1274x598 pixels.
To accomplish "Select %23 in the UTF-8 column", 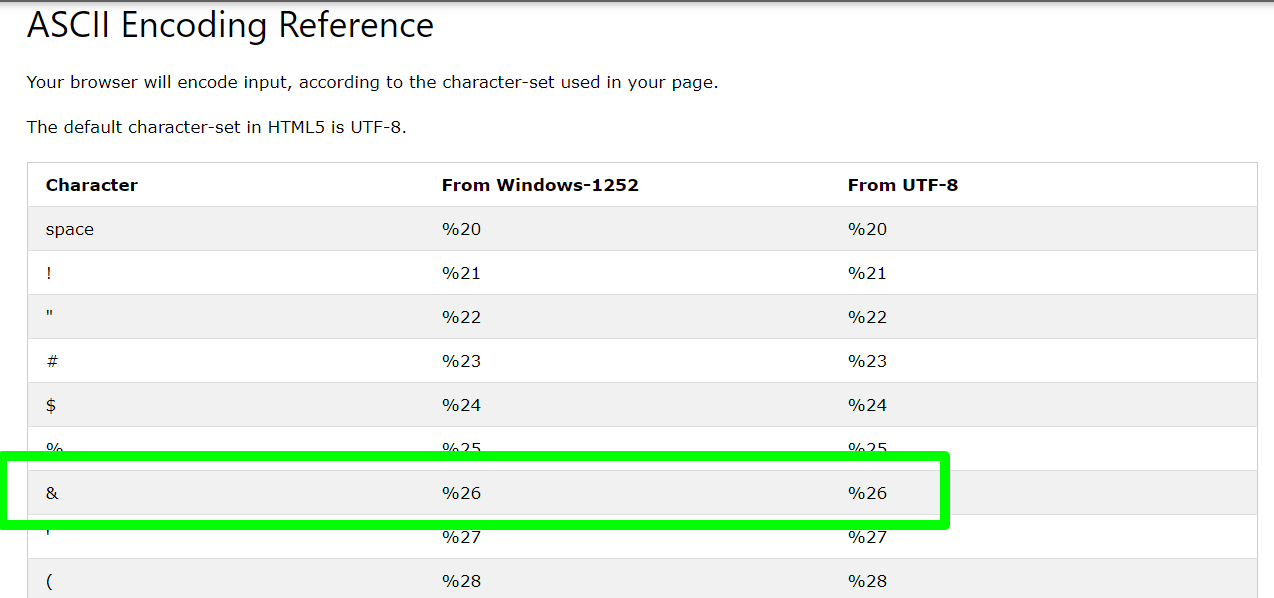I will click(x=867, y=361).
